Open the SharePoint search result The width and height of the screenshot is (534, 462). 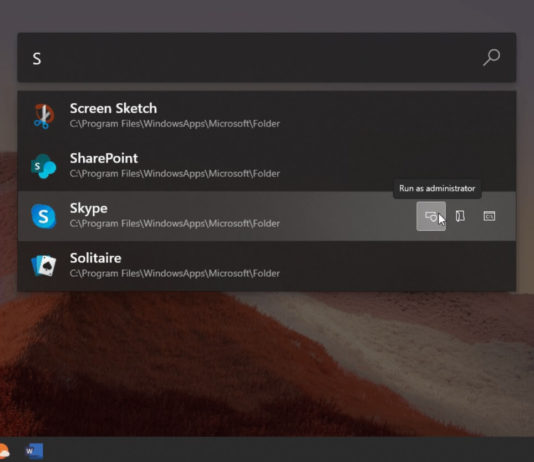click(x=267, y=166)
